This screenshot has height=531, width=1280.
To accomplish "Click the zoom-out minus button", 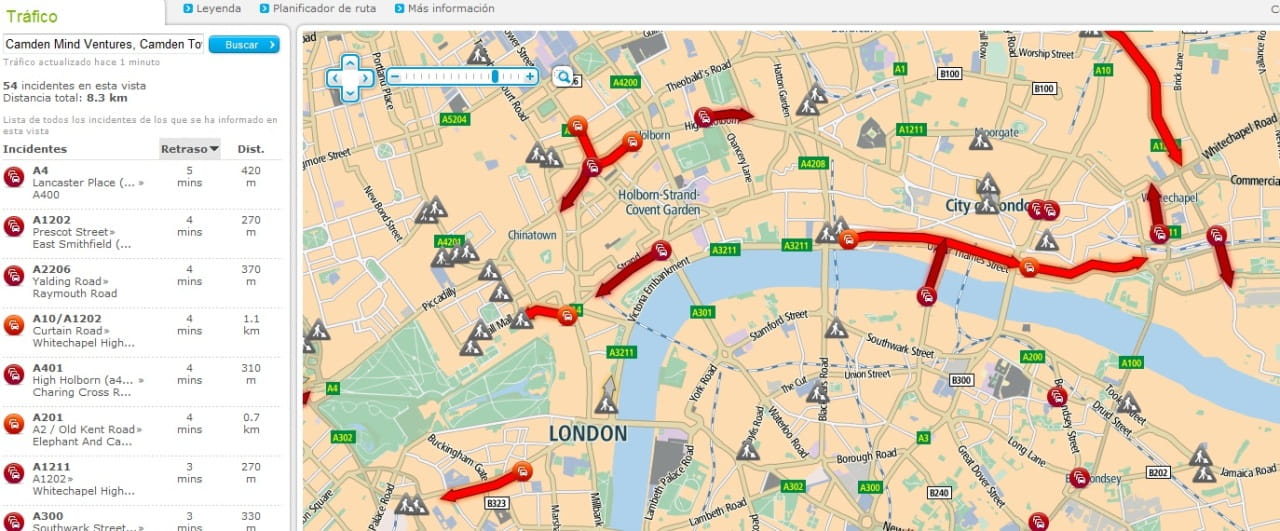I will point(395,77).
